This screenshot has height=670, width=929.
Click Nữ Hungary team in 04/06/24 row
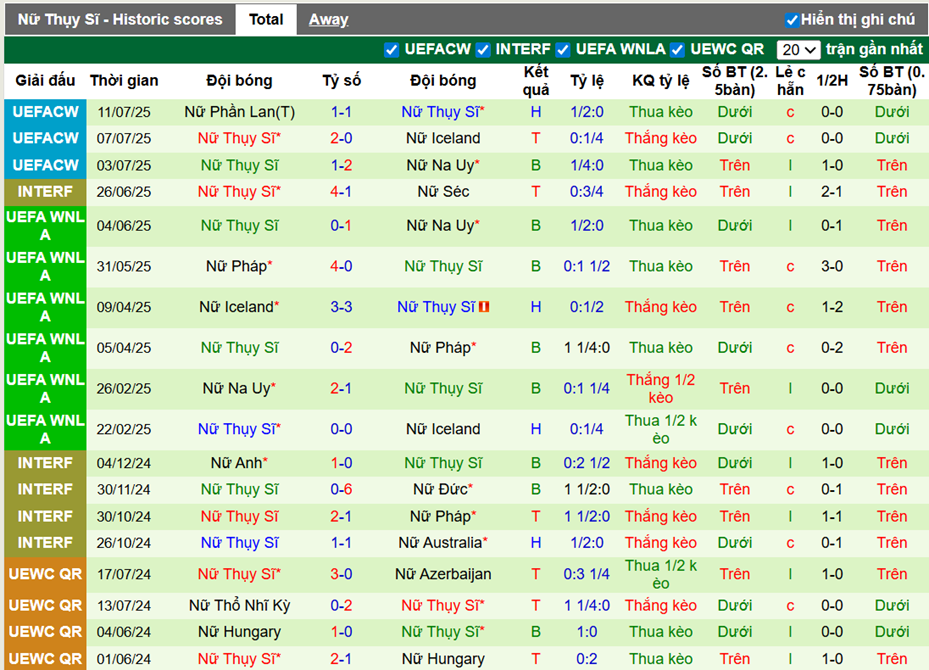(x=239, y=632)
